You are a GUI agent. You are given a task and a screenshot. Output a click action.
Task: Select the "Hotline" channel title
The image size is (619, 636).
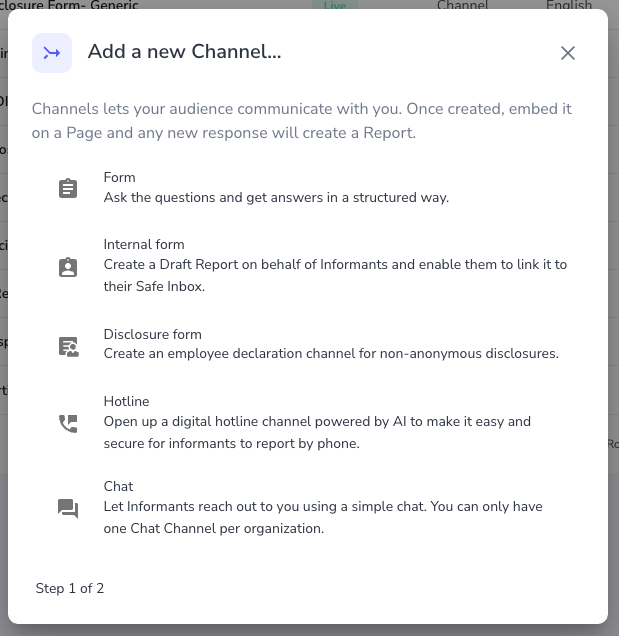coord(126,401)
